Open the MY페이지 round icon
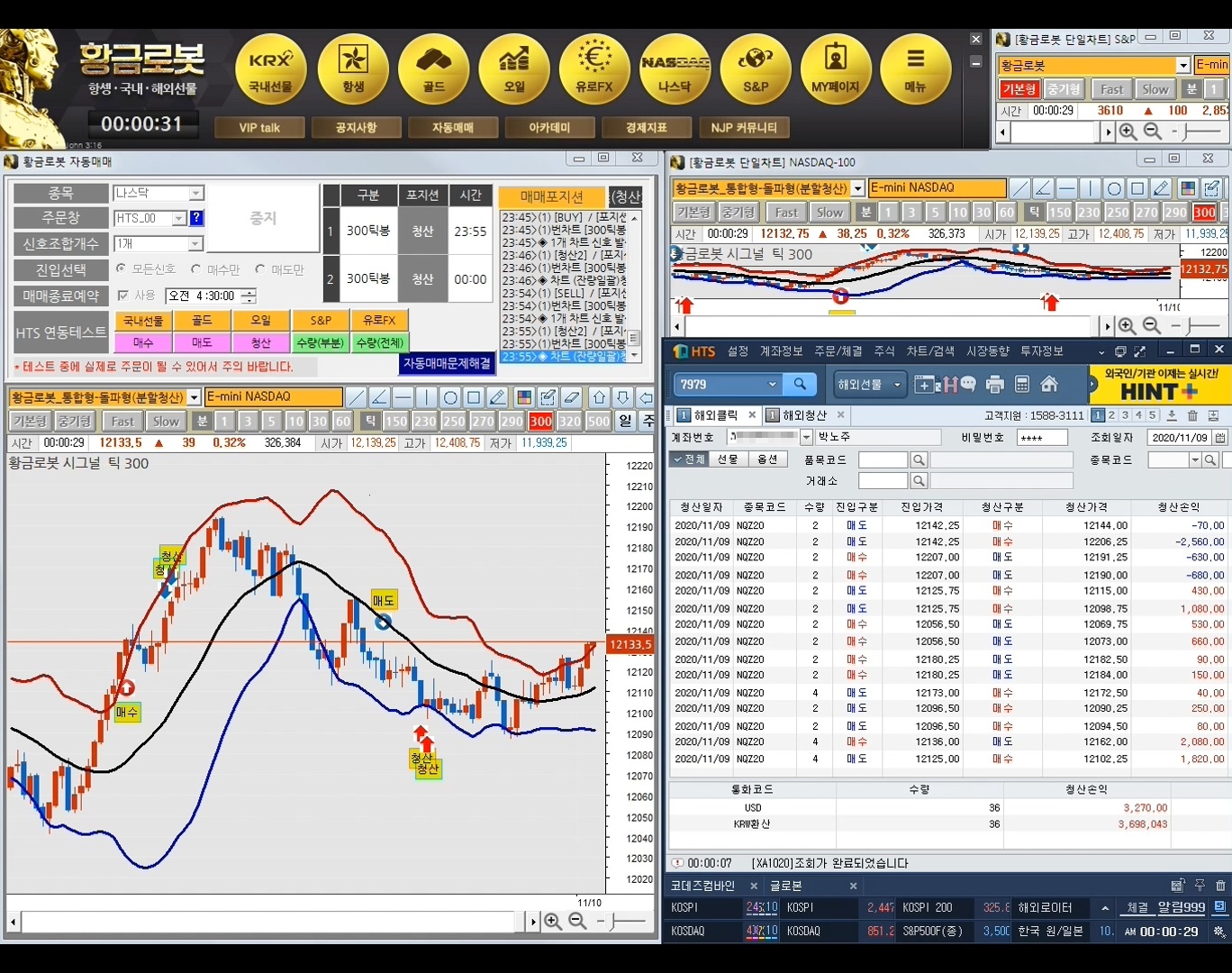Screen dimensions: 1232x973 [836, 71]
